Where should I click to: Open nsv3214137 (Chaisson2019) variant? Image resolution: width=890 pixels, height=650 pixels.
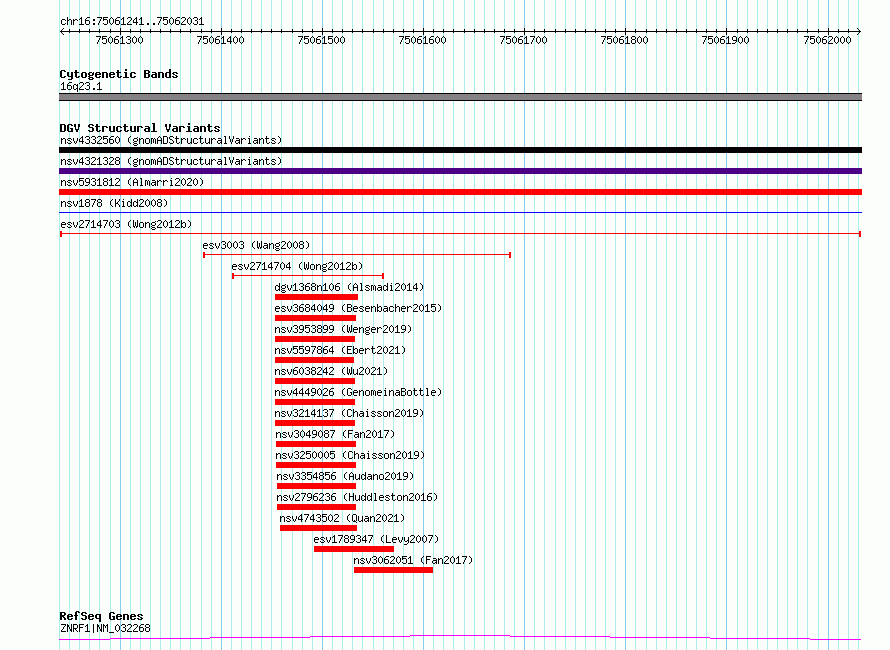(349, 413)
